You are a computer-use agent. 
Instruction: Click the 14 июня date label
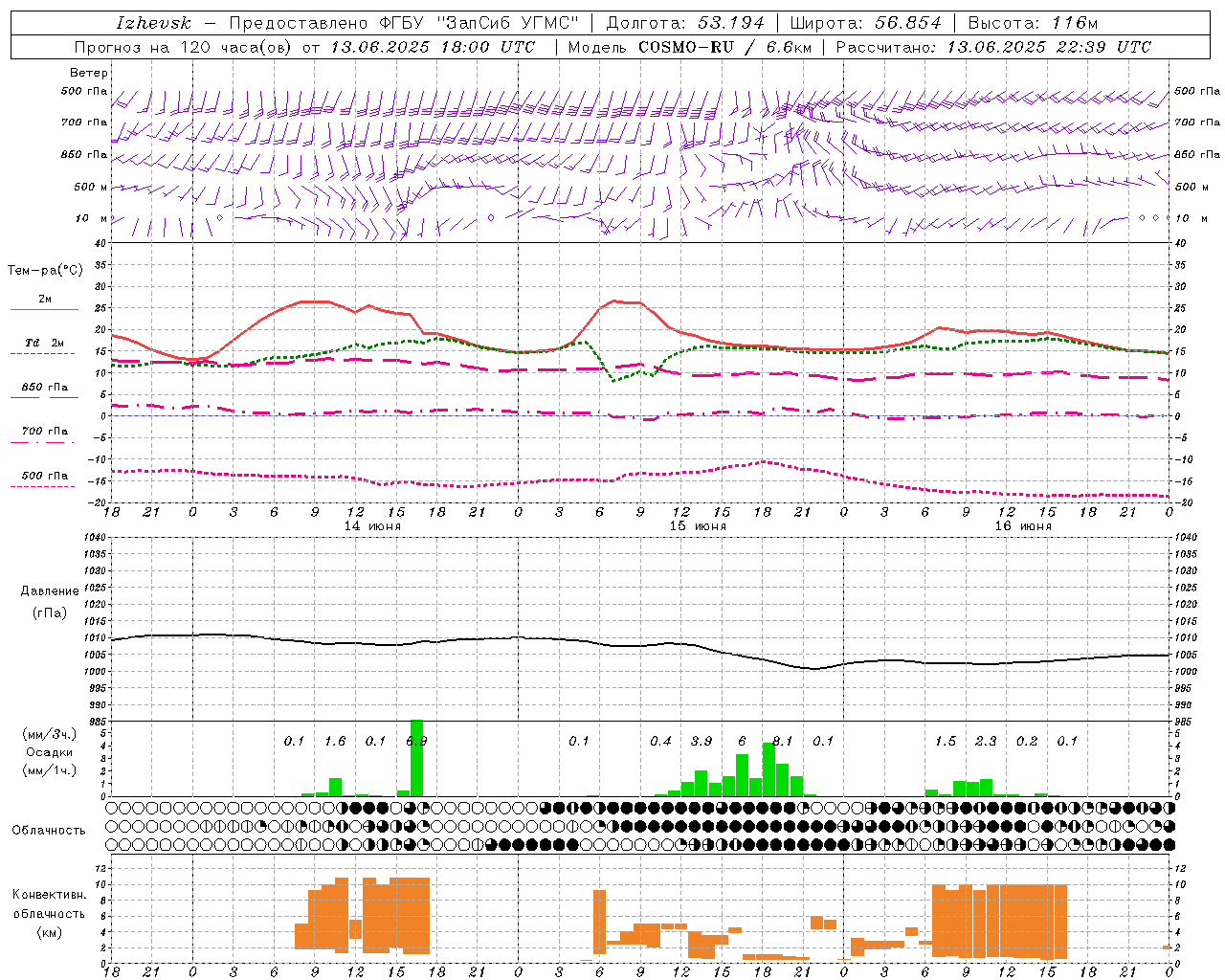(372, 526)
